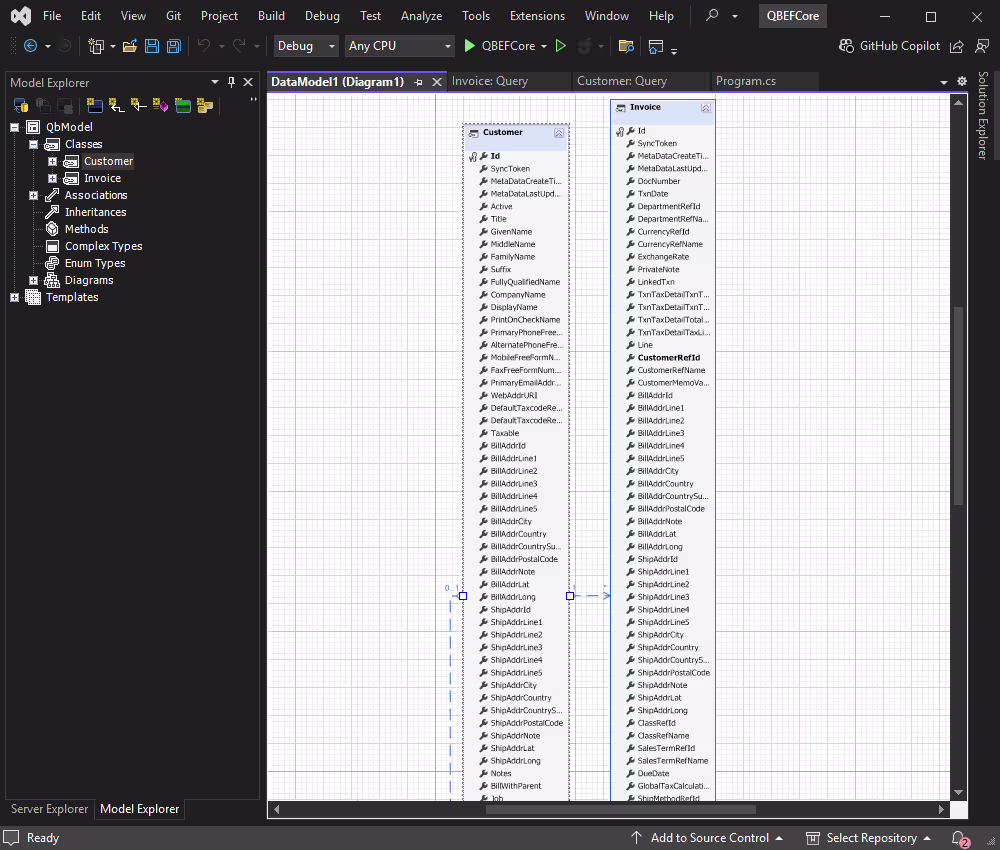1000x850 pixels.
Task: Open the document tab overflow dropdown arrow
Action: [944, 82]
